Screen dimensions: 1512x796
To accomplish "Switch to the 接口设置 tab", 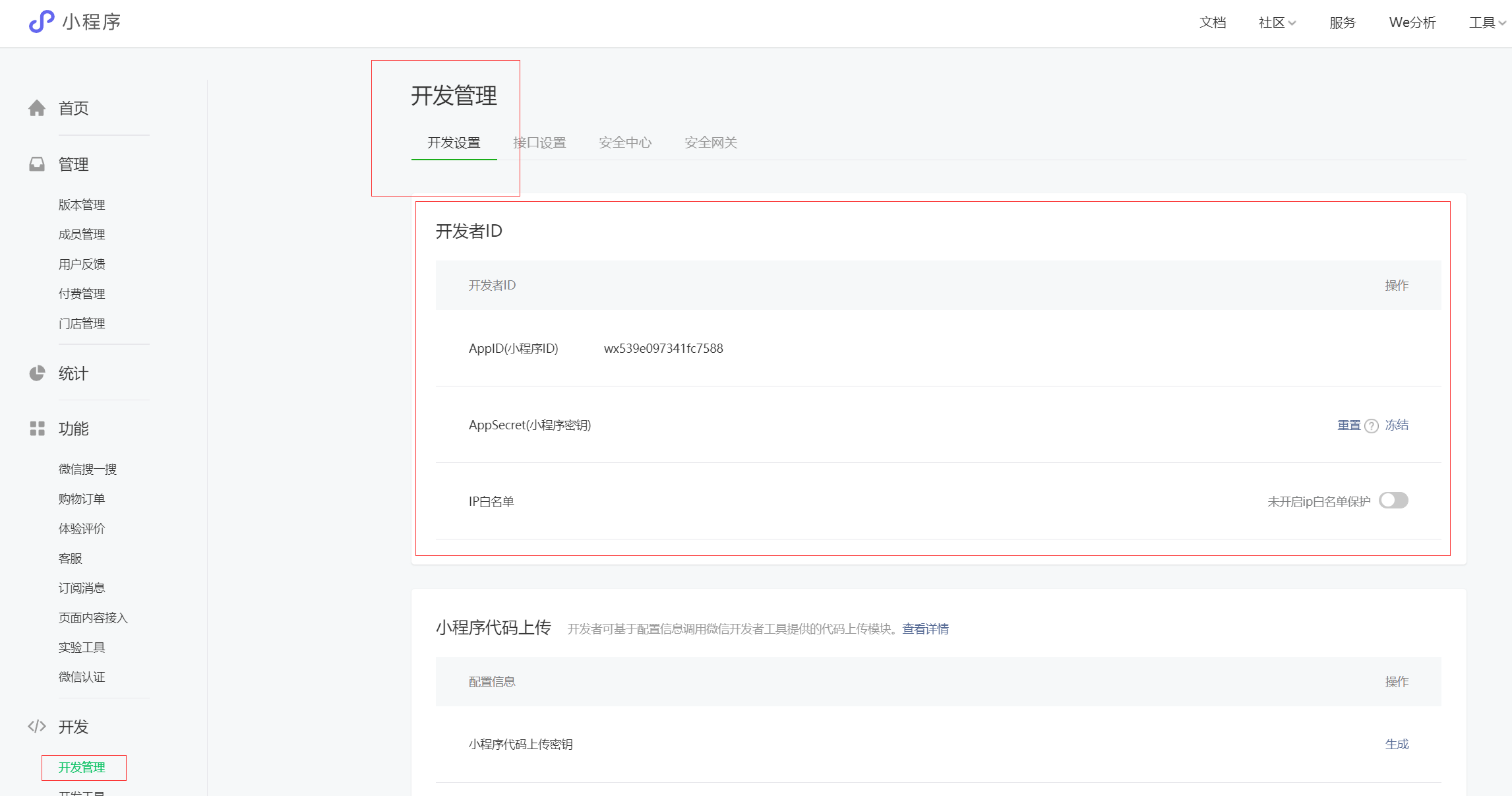I will [x=539, y=142].
